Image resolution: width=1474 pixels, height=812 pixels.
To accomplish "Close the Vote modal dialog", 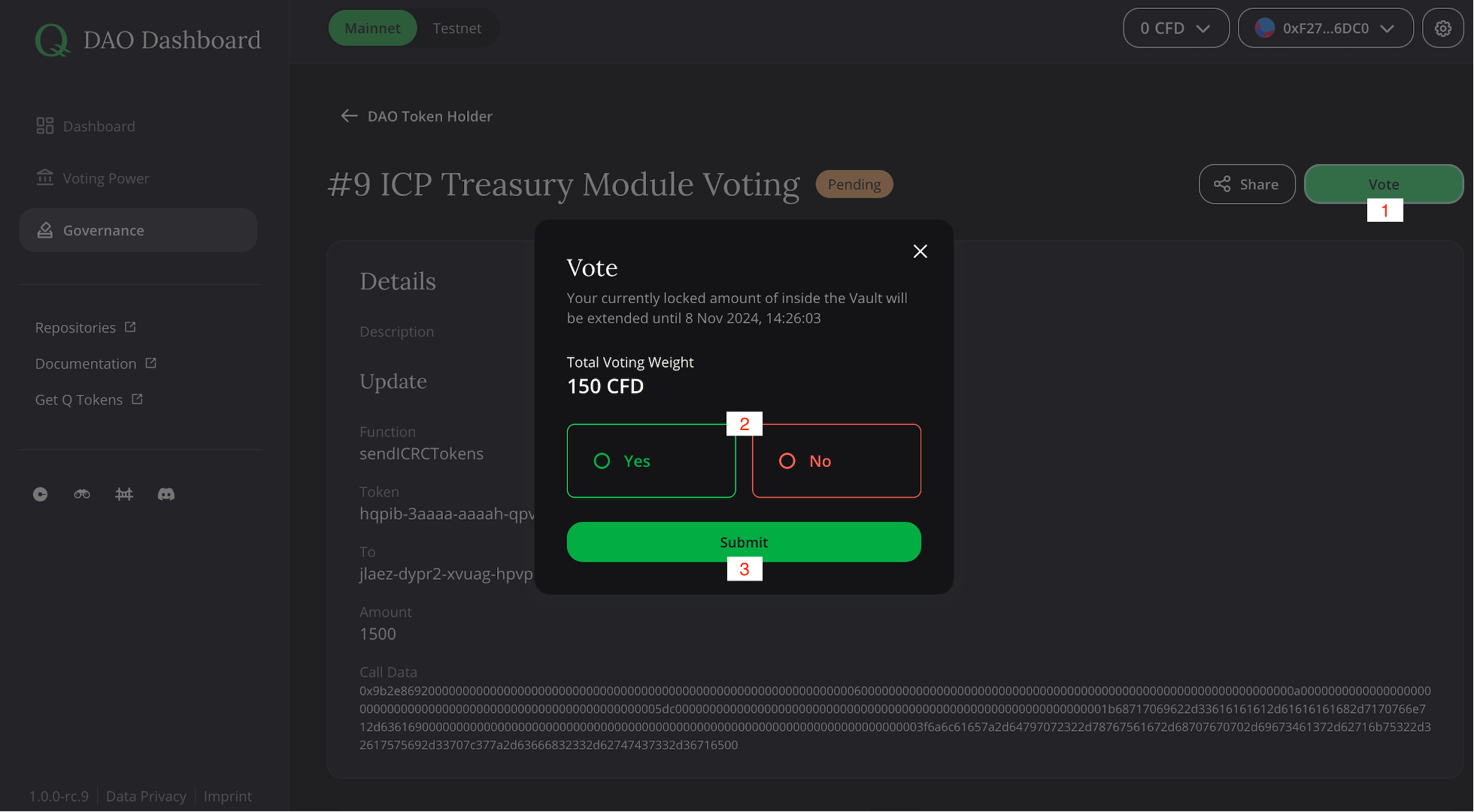I will point(920,251).
